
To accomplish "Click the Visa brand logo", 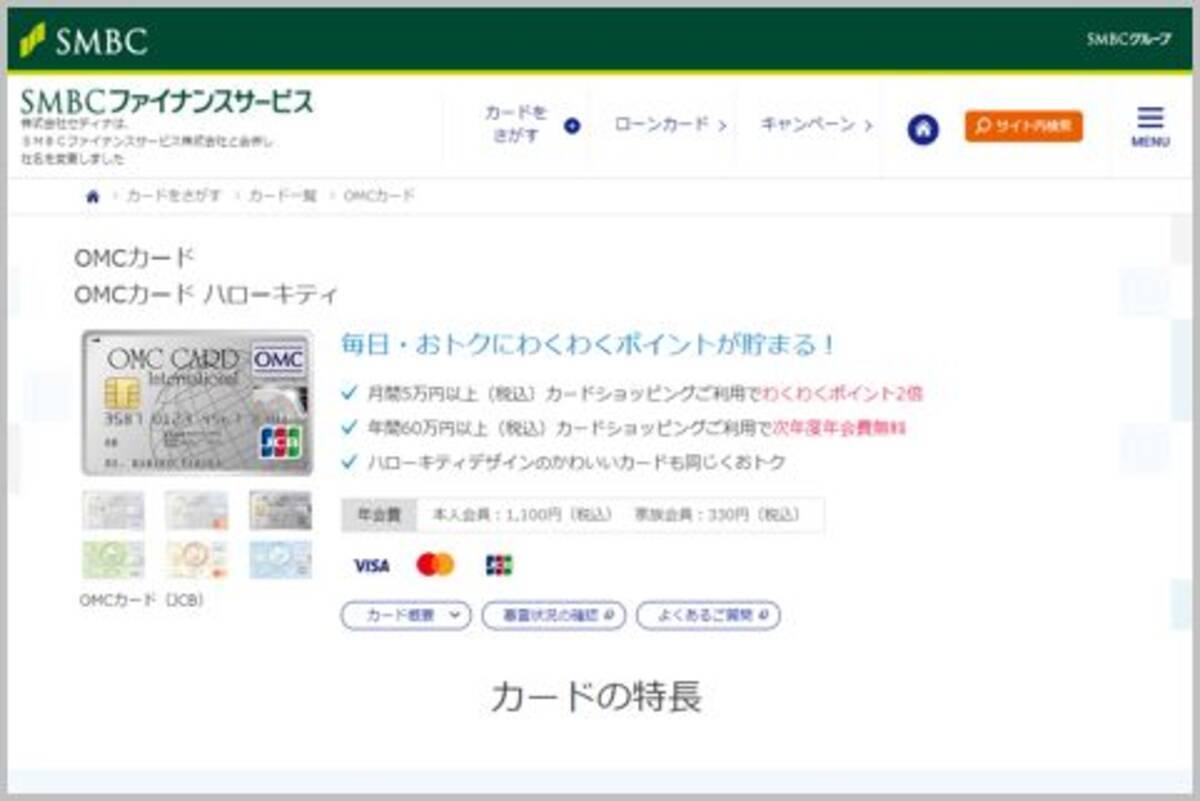I will (x=371, y=566).
